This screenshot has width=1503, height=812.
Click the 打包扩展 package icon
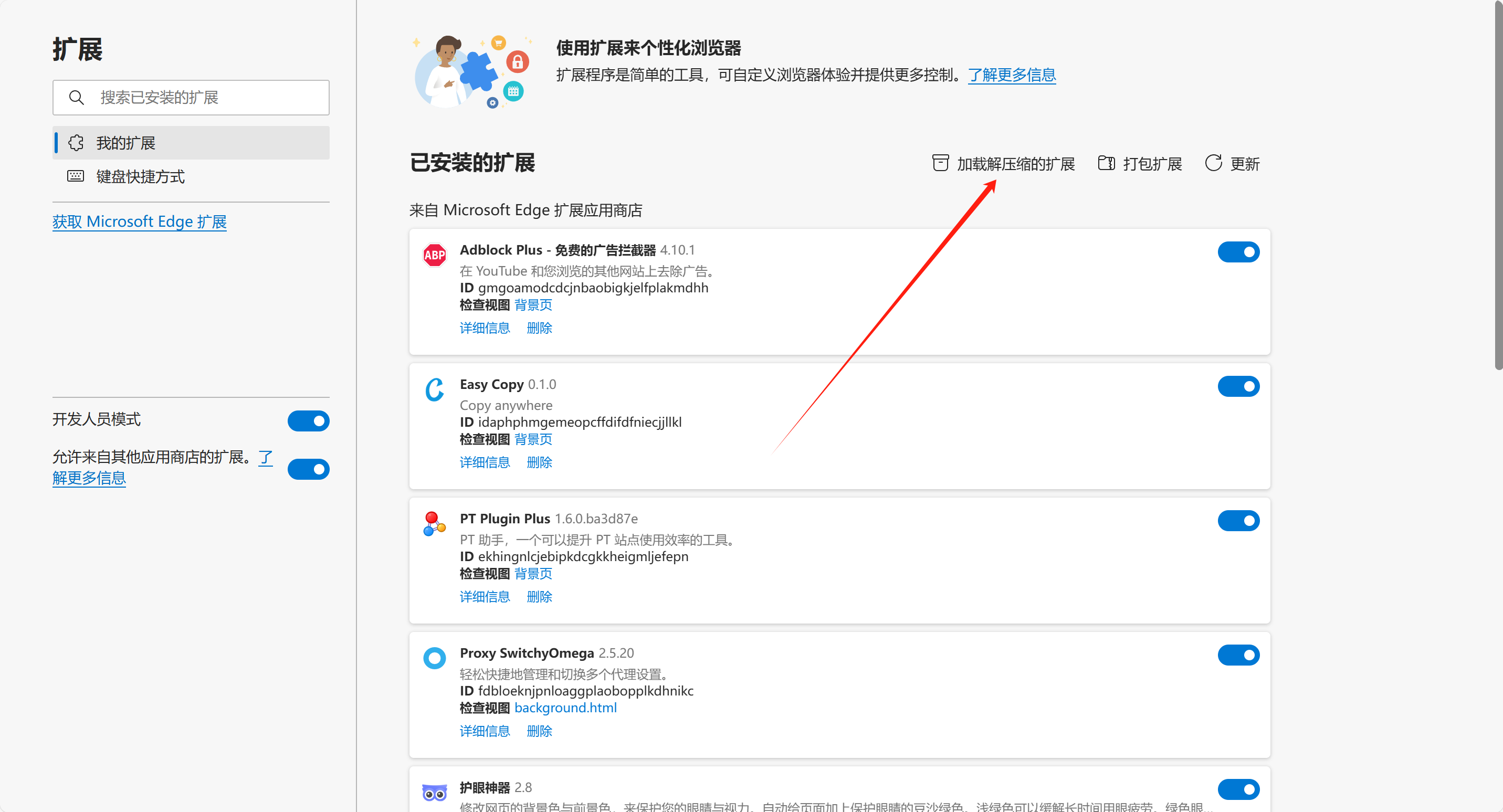[1106, 163]
